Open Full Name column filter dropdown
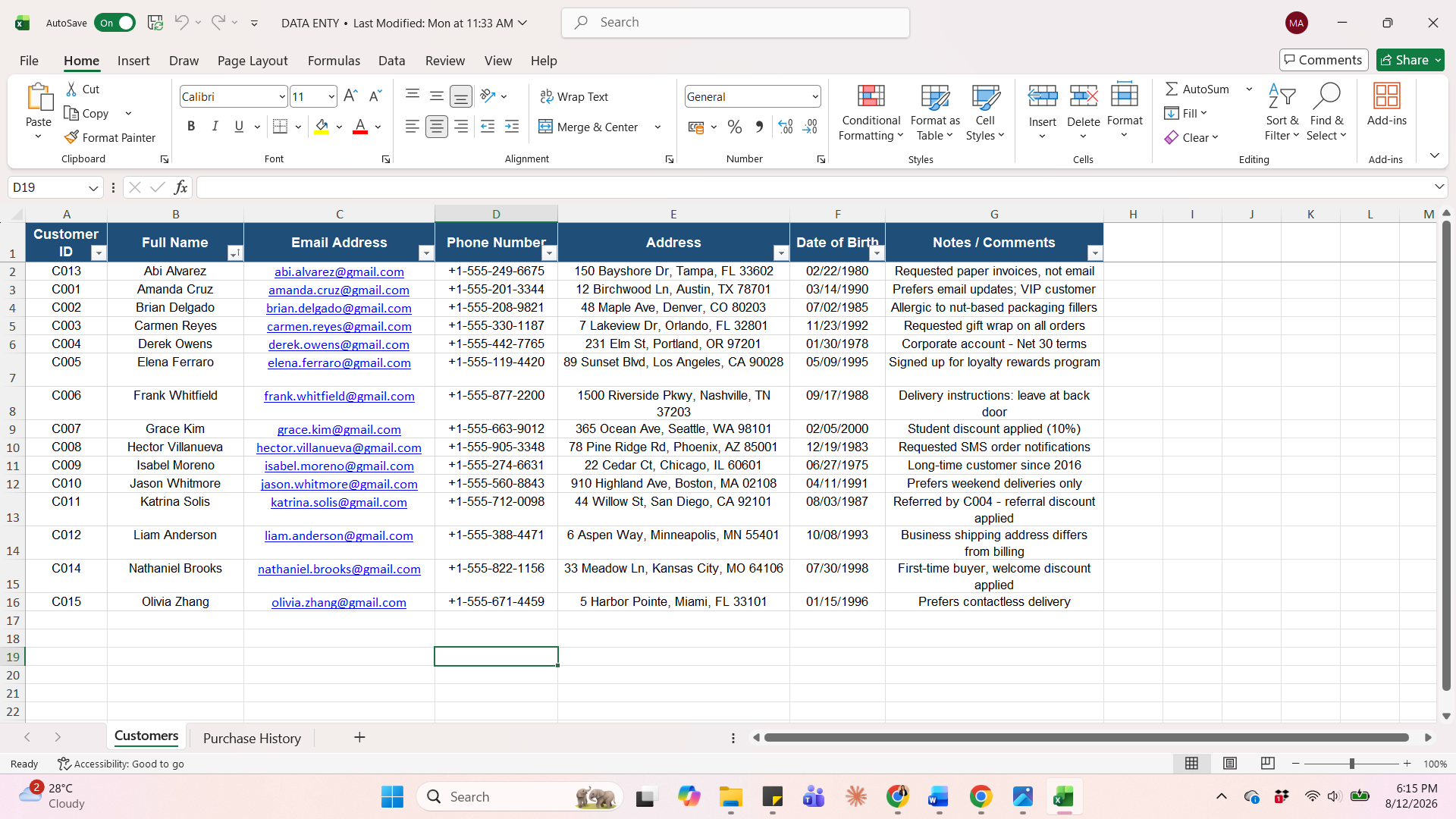The height and width of the screenshot is (819, 1456). (234, 253)
